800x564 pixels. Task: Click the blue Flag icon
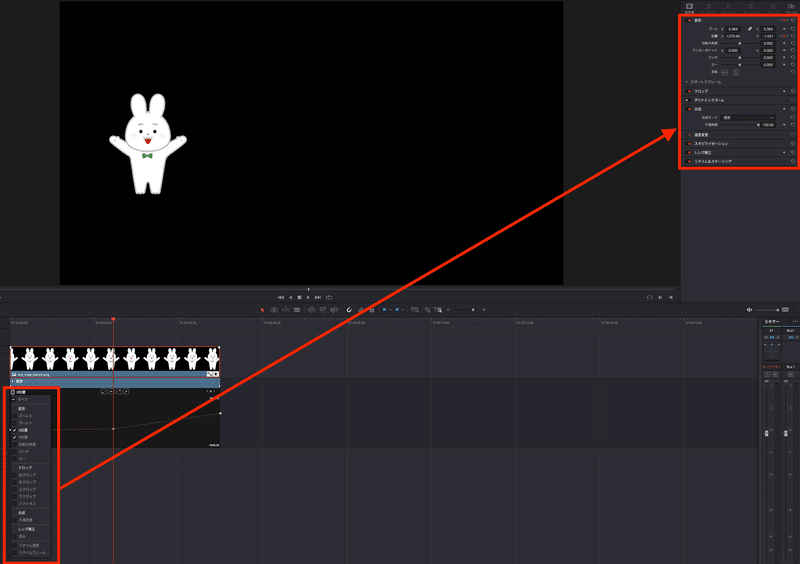(385, 310)
